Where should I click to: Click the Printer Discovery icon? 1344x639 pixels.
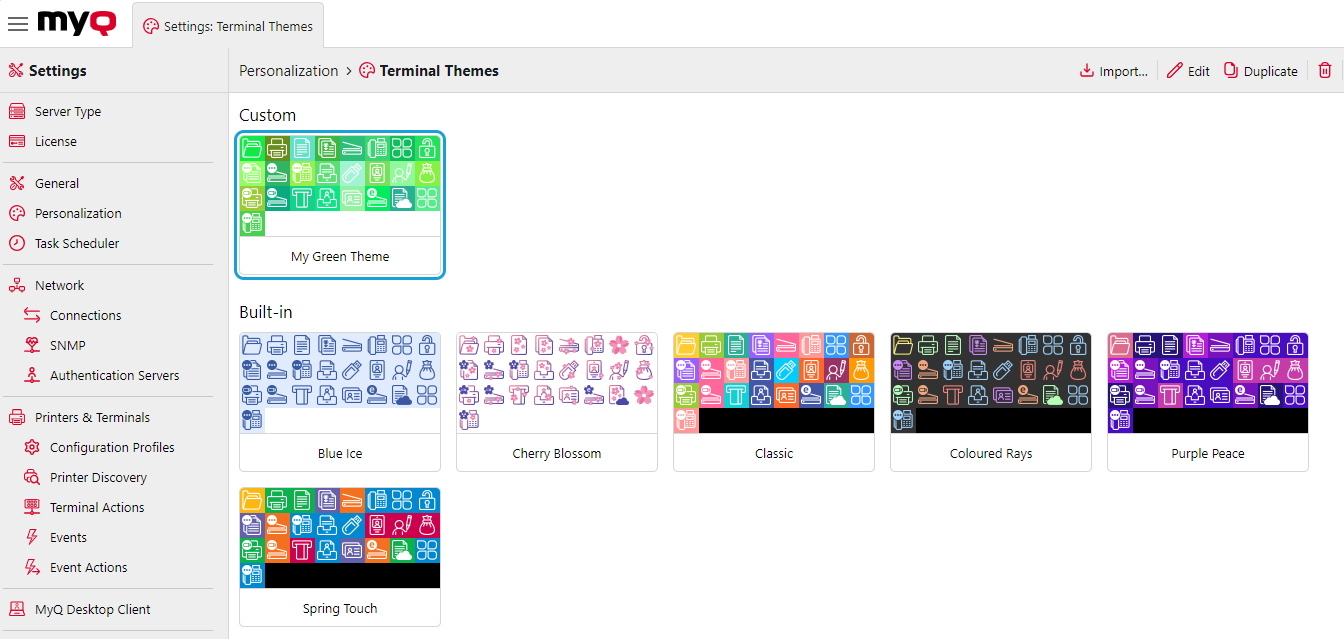coord(31,478)
